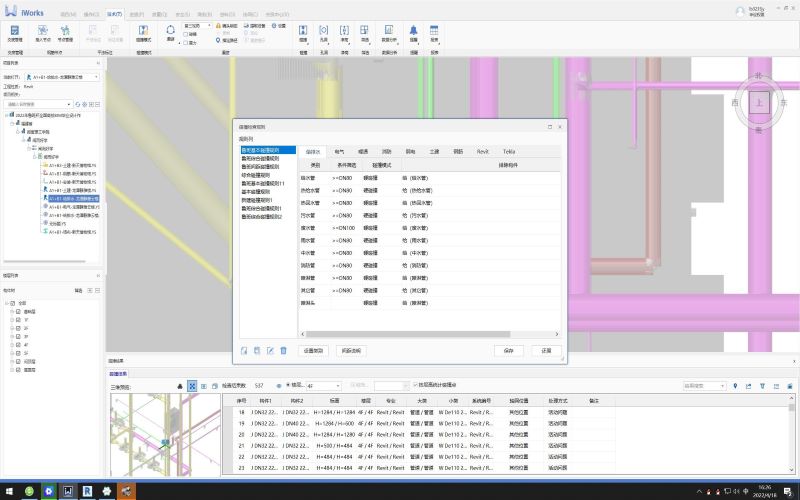Open the data analysis chart icon
Viewport: 800px width, 500px height.
[389, 31]
